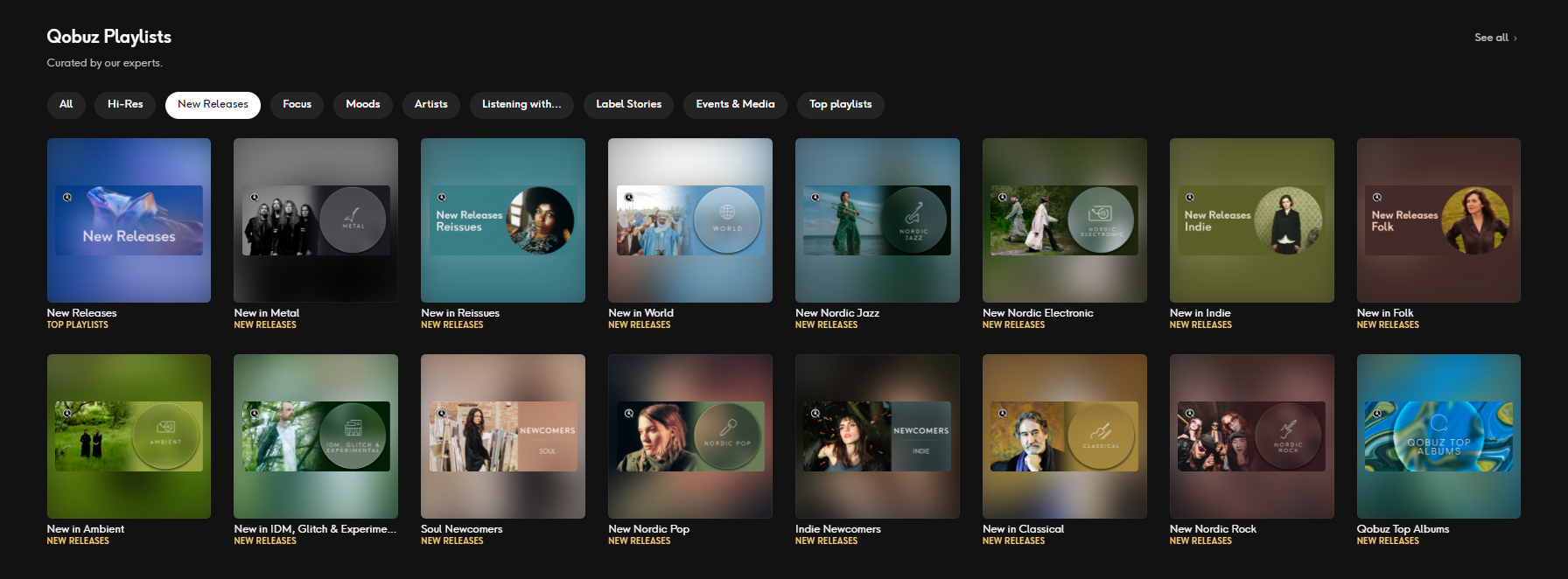The image size is (1568, 579).
Task: Open the New Nordic Pop playlist cover
Action: pos(690,436)
